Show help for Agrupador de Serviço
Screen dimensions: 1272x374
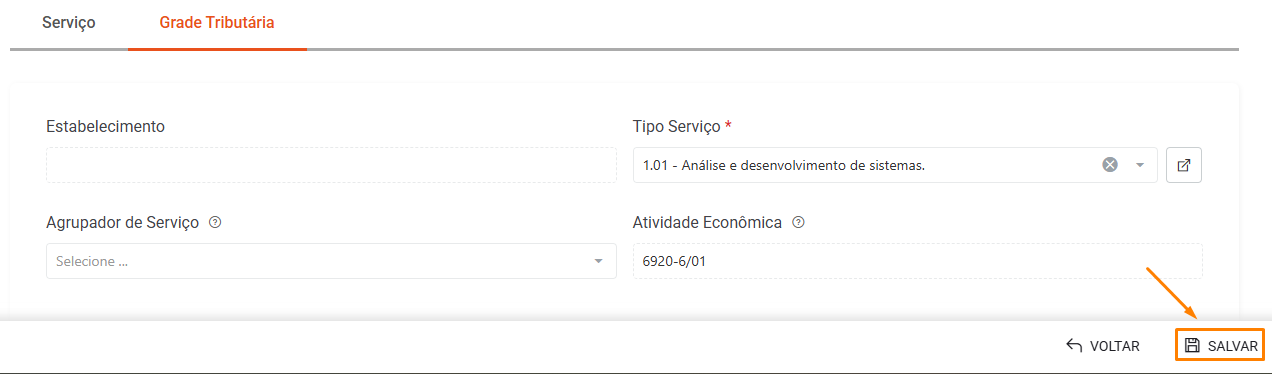(215, 222)
